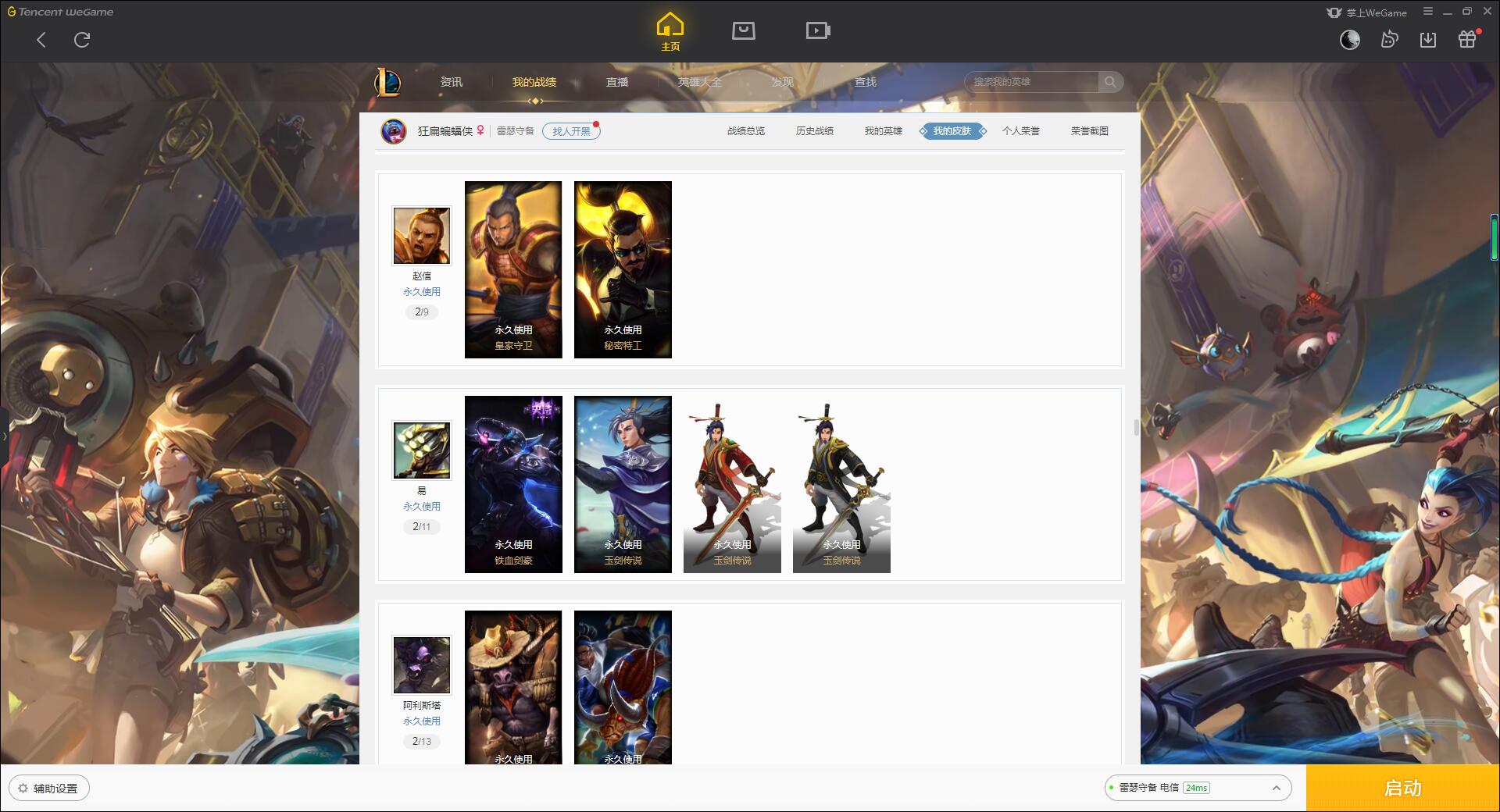Click the search magnifier button
The height and width of the screenshot is (812, 1500).
point(1109,82)
